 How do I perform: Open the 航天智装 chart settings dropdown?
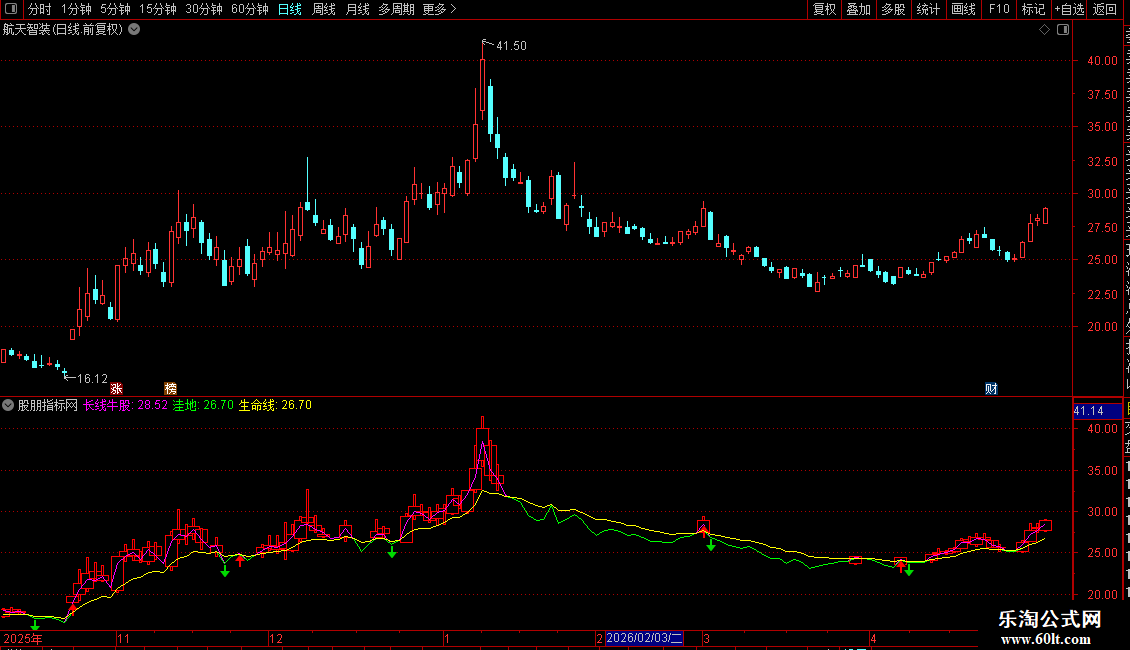tap(134, 30)
